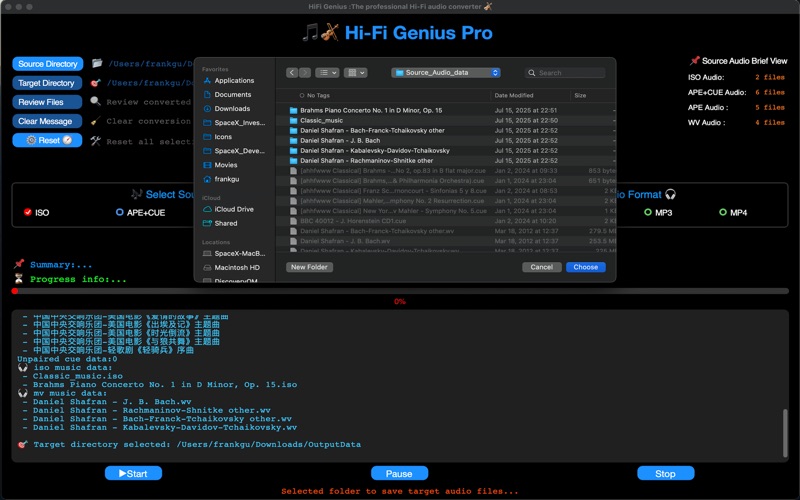Go forward in the file dialog
800x500 pixels.
pos(305,73)
